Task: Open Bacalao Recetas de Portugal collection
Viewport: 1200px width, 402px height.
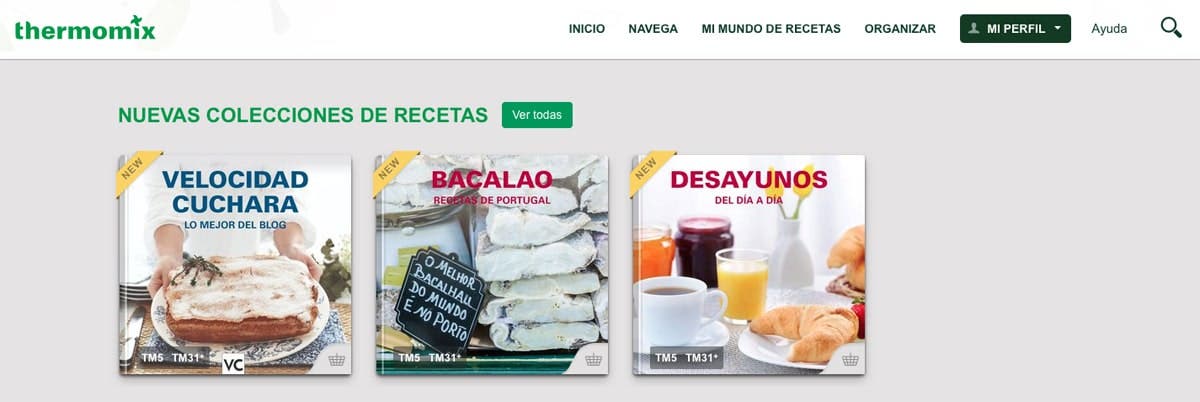Action: click(492, 265)
